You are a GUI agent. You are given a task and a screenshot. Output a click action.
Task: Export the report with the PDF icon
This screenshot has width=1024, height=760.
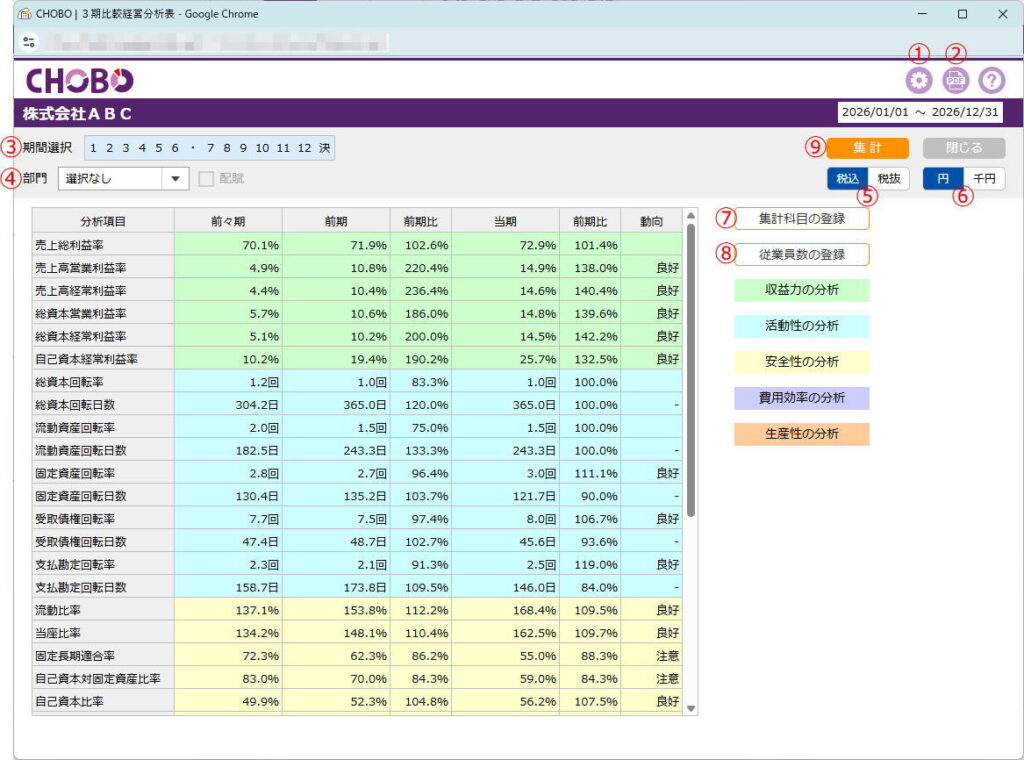[x=955, y=81]
